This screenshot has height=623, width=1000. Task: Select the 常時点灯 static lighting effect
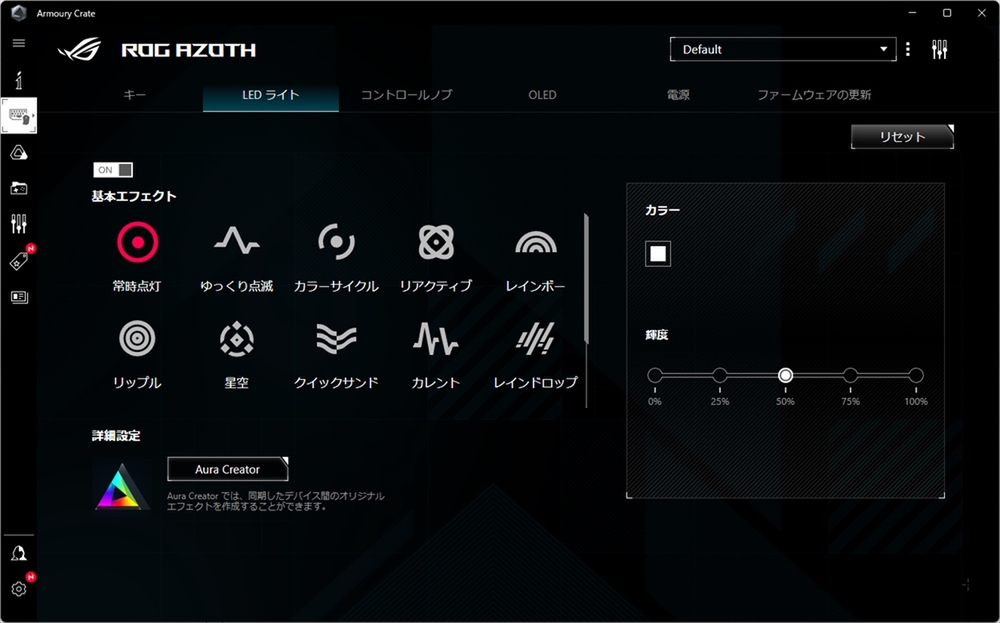point(137,256)
